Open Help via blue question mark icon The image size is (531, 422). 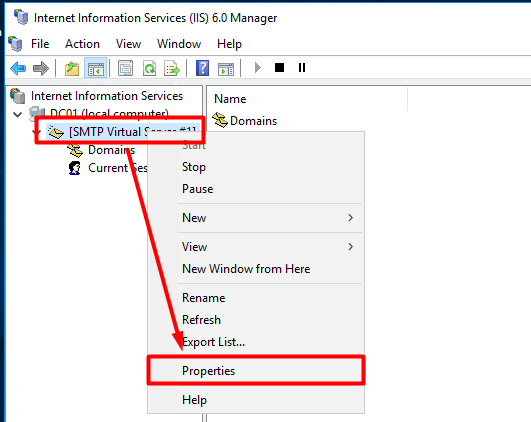pyautogui.click(x=203, y=68)
